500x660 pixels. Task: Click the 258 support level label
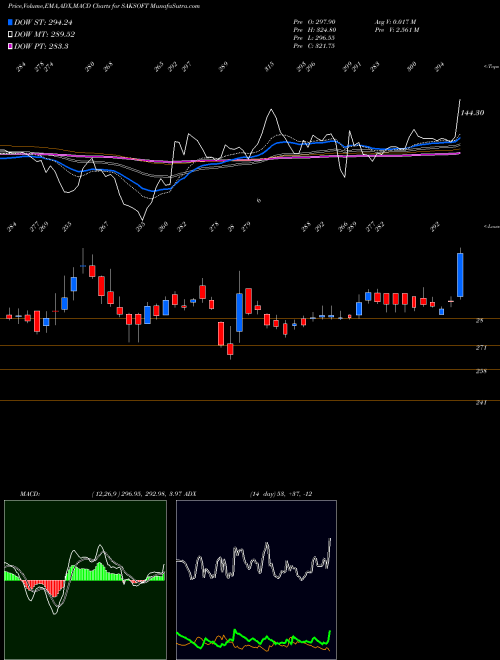click(481, 371)
